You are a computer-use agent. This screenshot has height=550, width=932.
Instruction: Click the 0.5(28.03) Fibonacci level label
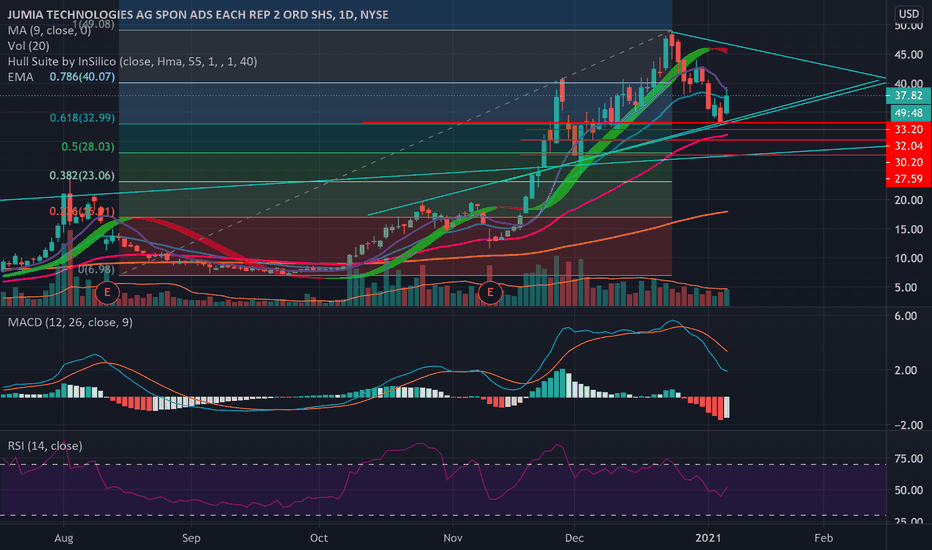[88, 147]
